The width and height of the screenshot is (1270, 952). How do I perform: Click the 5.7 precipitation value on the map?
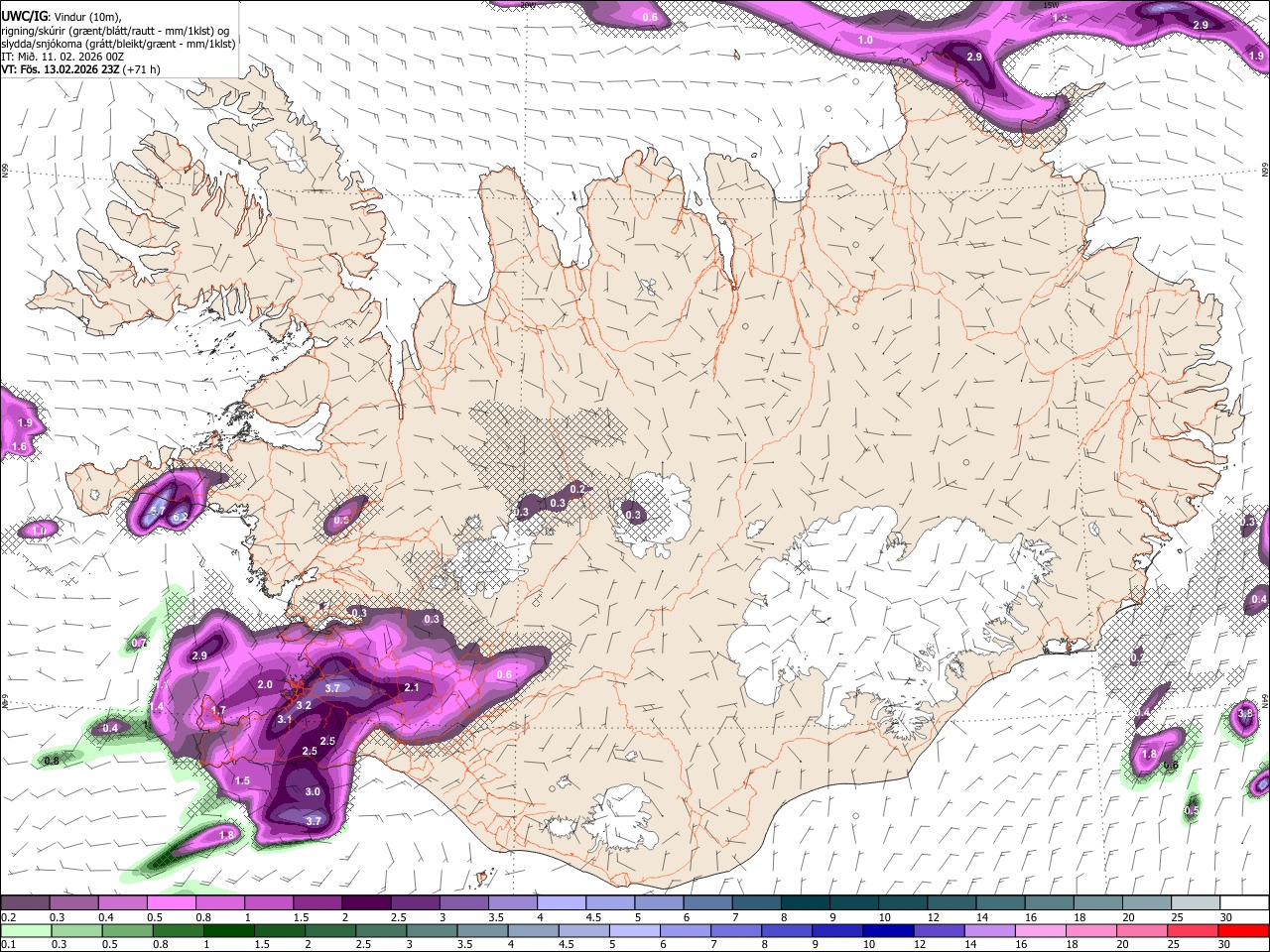pyautogui.click(x=157, y=511)
